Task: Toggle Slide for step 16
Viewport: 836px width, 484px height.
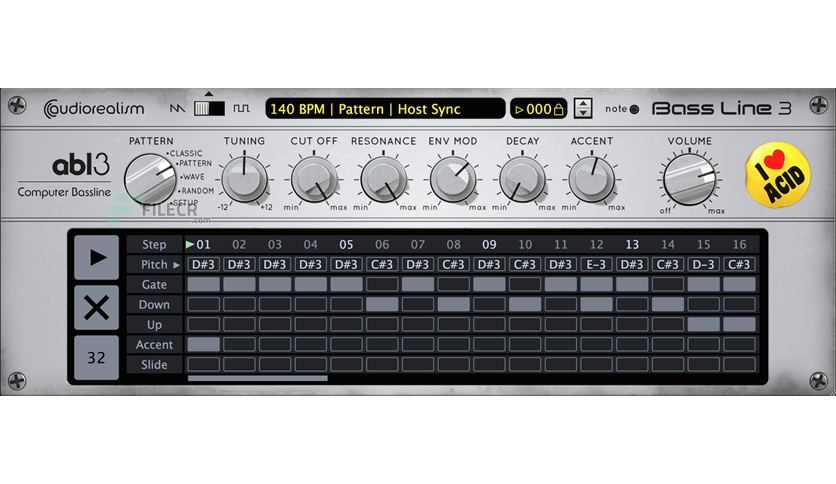Action: coord(739,365)
